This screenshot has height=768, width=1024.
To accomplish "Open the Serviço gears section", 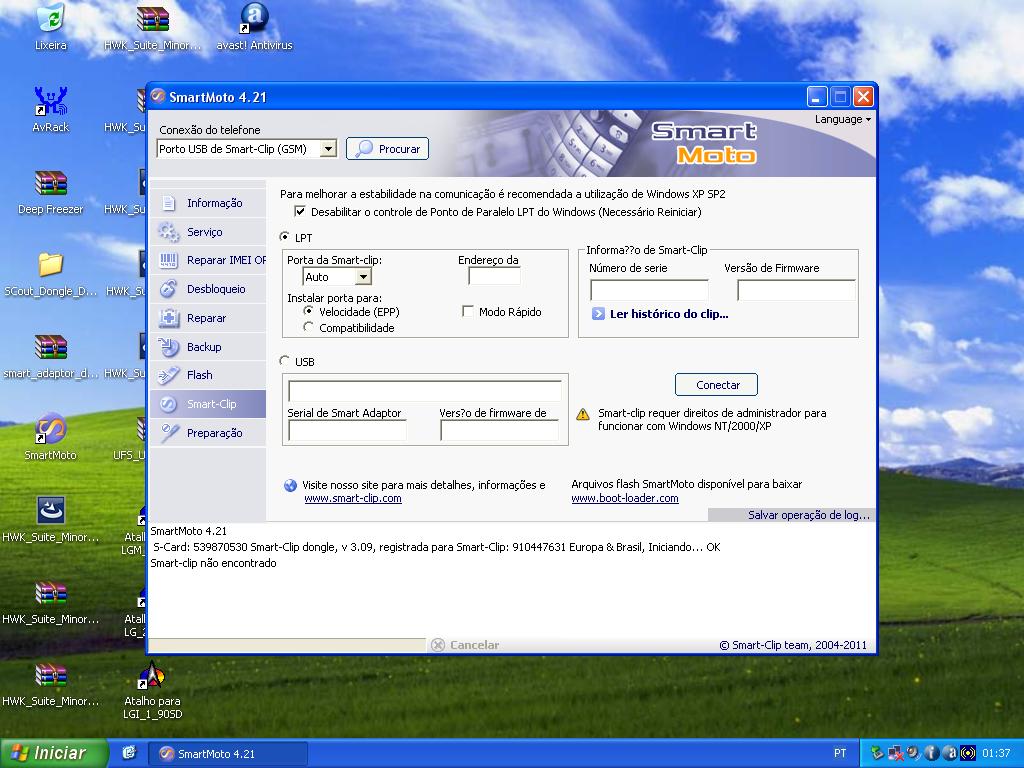I will click(x=208, y=232).
